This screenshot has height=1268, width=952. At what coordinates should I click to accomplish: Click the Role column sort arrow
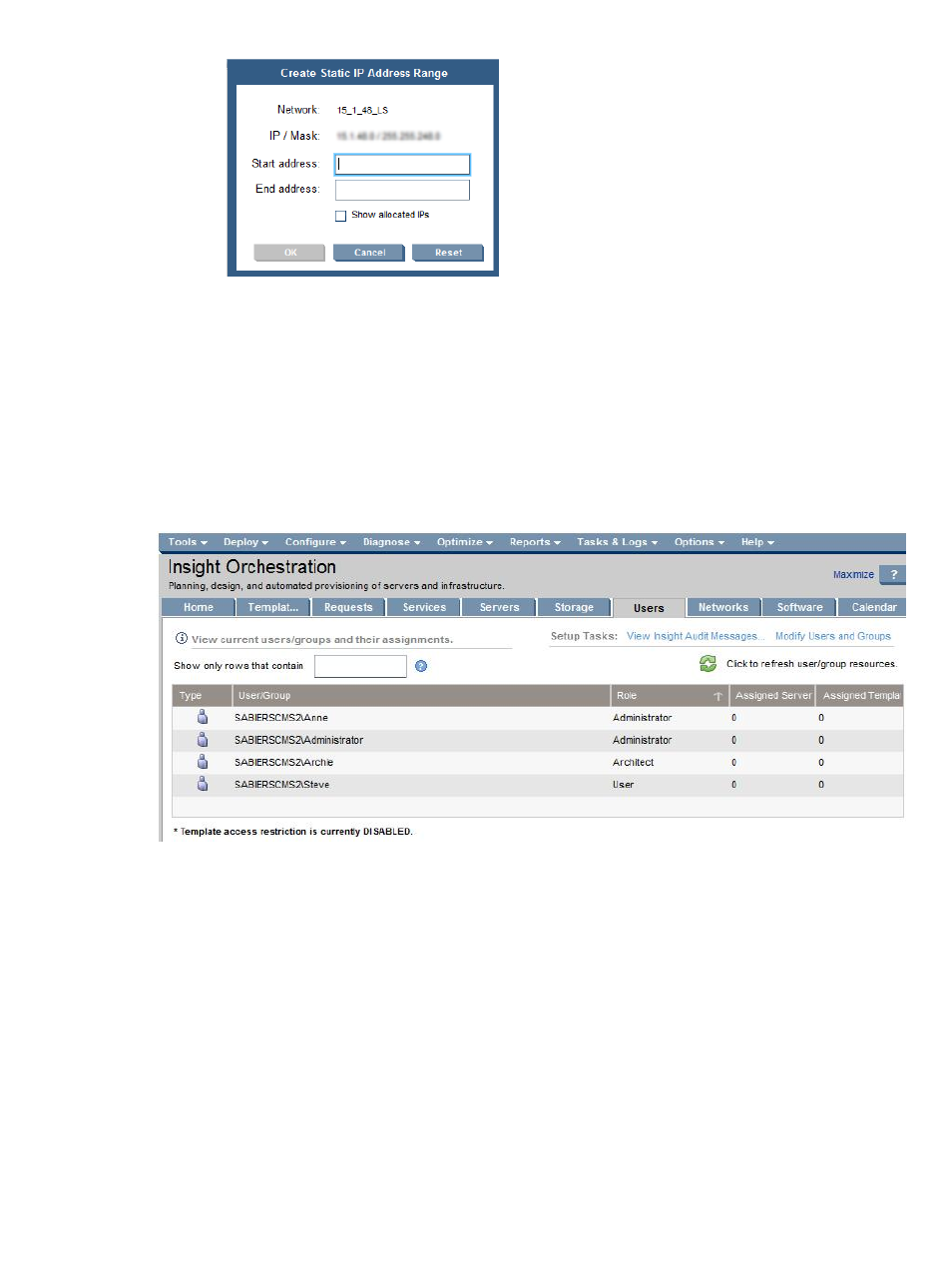(x=717, y=696)
